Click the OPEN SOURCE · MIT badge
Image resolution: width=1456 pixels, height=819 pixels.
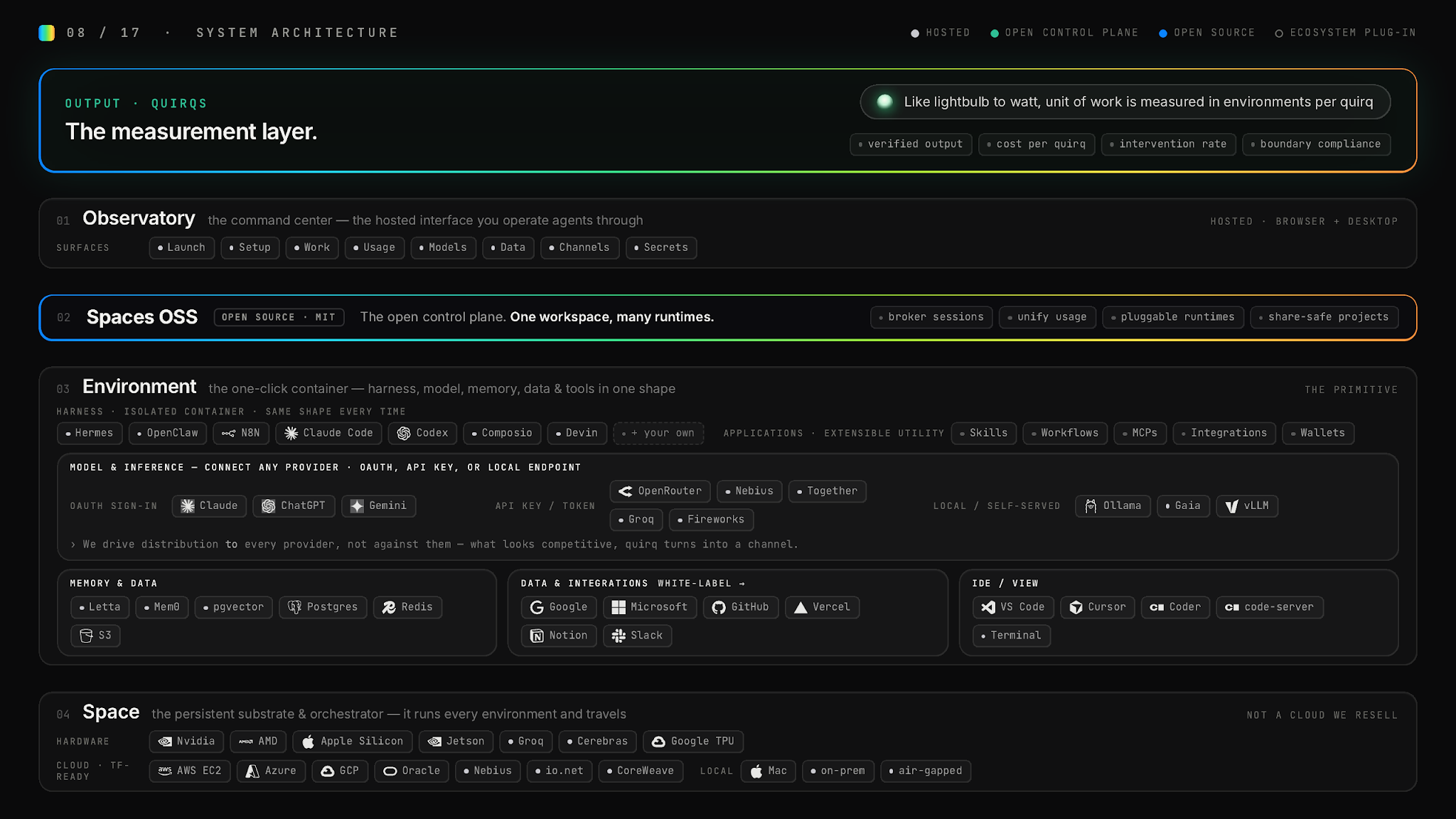pyautogui.click(x=279, y=317)
